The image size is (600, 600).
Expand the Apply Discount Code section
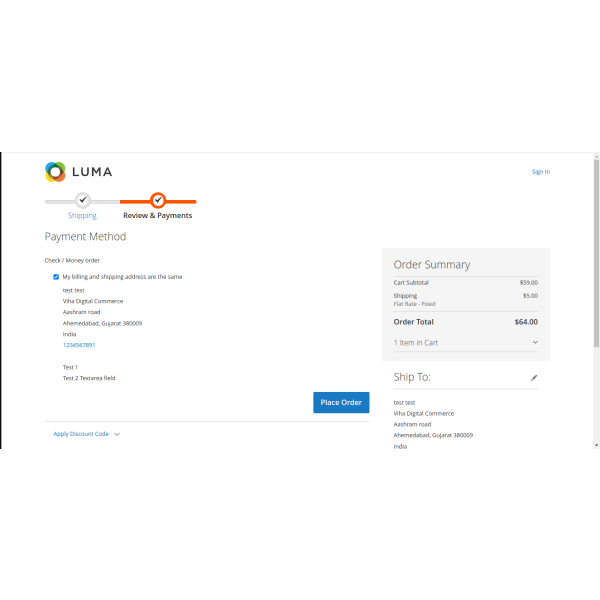coord(81,434)
